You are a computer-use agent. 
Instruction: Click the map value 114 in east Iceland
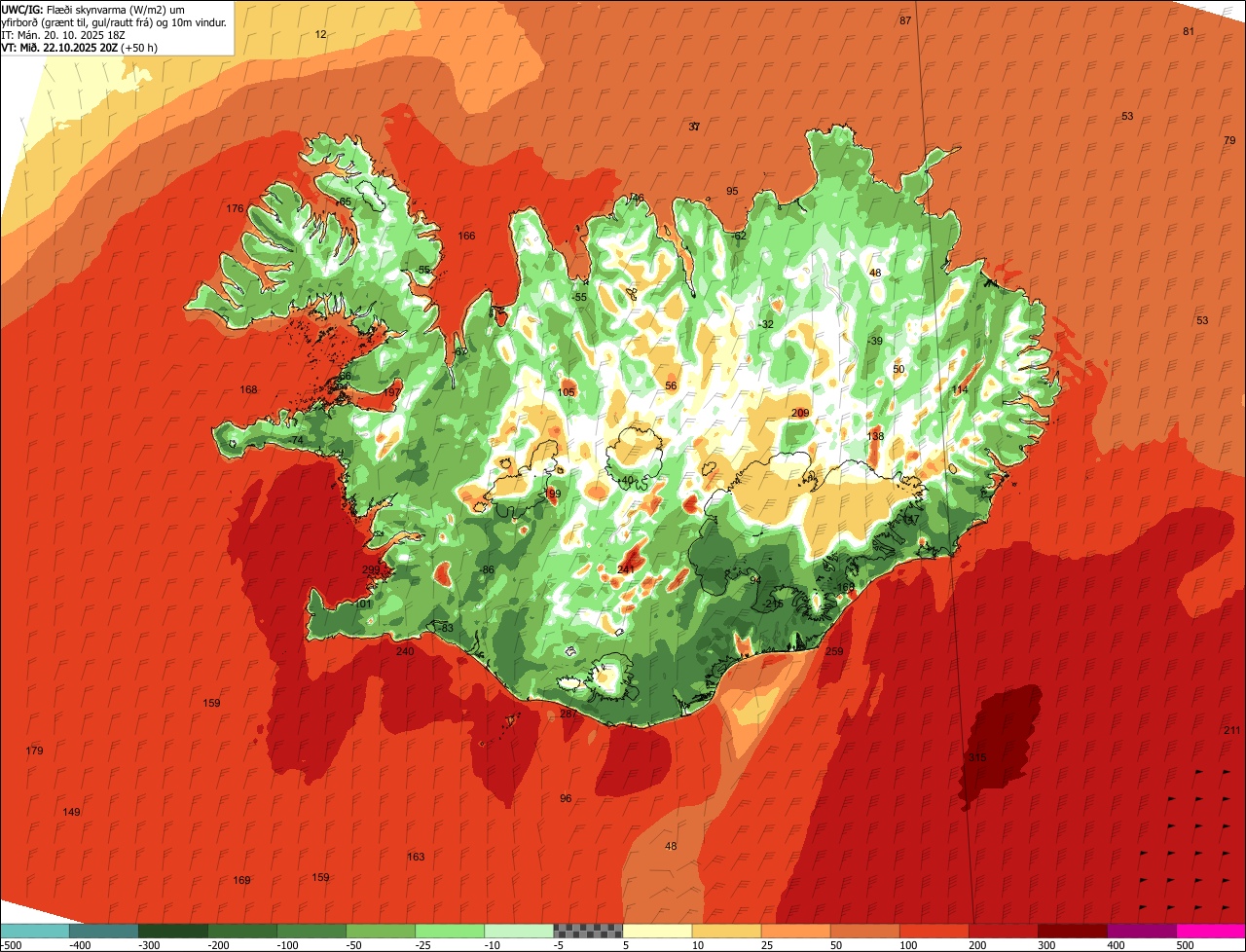pos(960,389)
